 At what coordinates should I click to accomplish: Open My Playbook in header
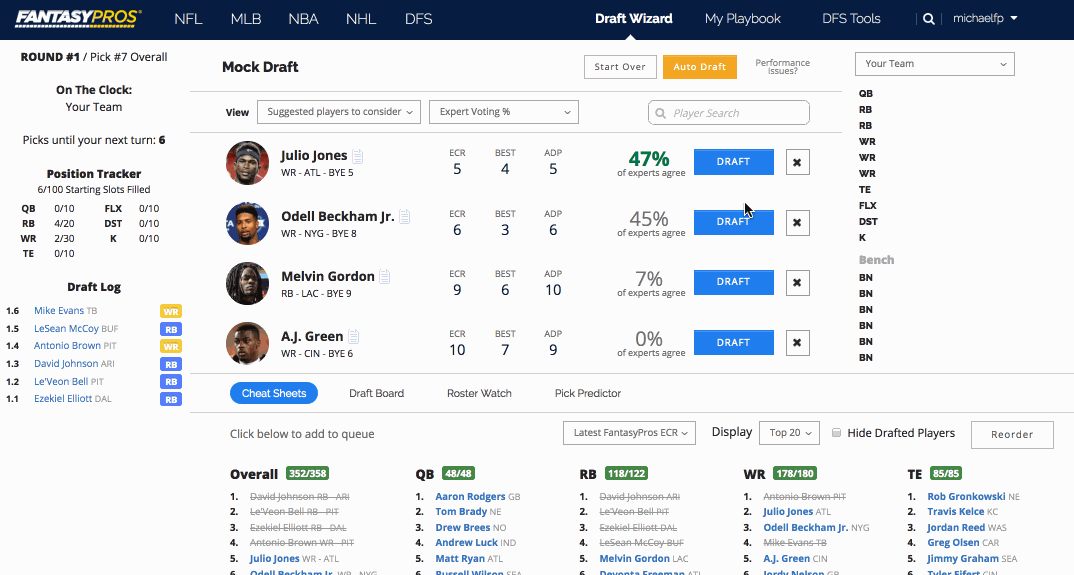click(742, 19)
